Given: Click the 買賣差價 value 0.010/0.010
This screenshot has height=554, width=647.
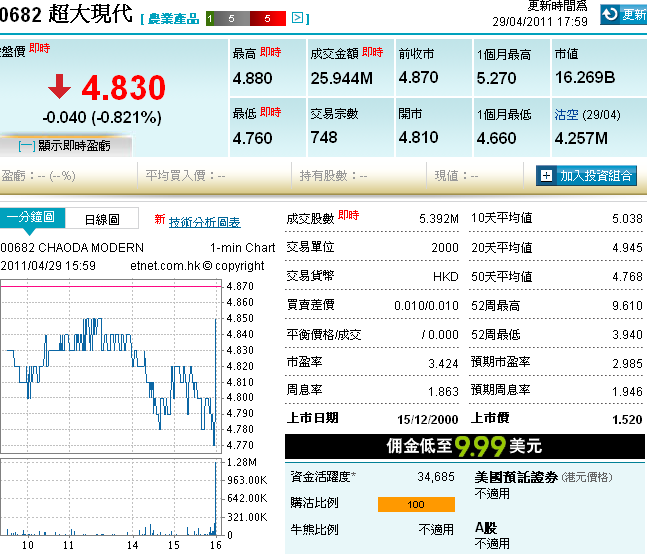Looking at the screenshot, I should [x=426, y=306].
